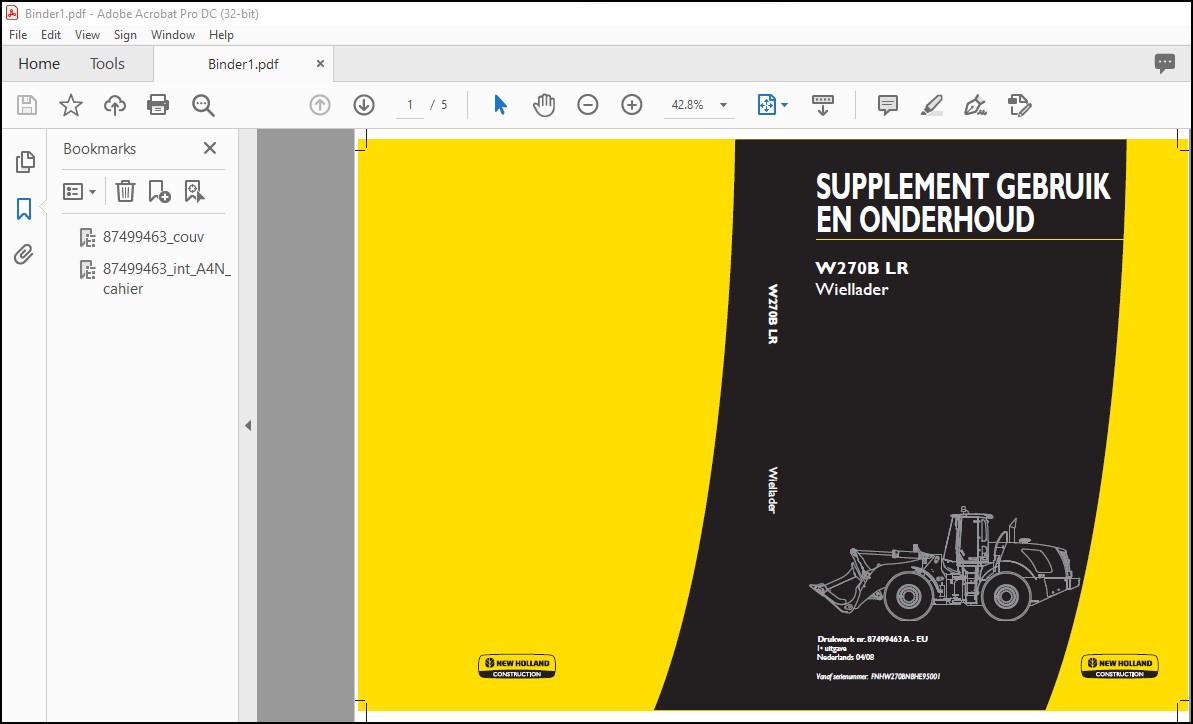This screenshot has width=1193, height=724.
Task: Choose the Selection arrow tool
Action: tap(500, 105)
